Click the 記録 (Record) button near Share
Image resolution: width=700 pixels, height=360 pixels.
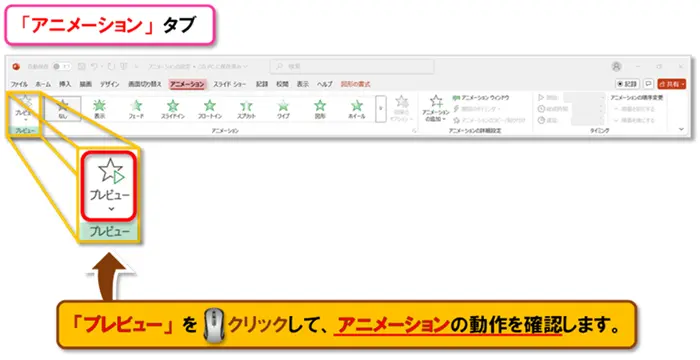pyautogui.click(x=627, y=84)
